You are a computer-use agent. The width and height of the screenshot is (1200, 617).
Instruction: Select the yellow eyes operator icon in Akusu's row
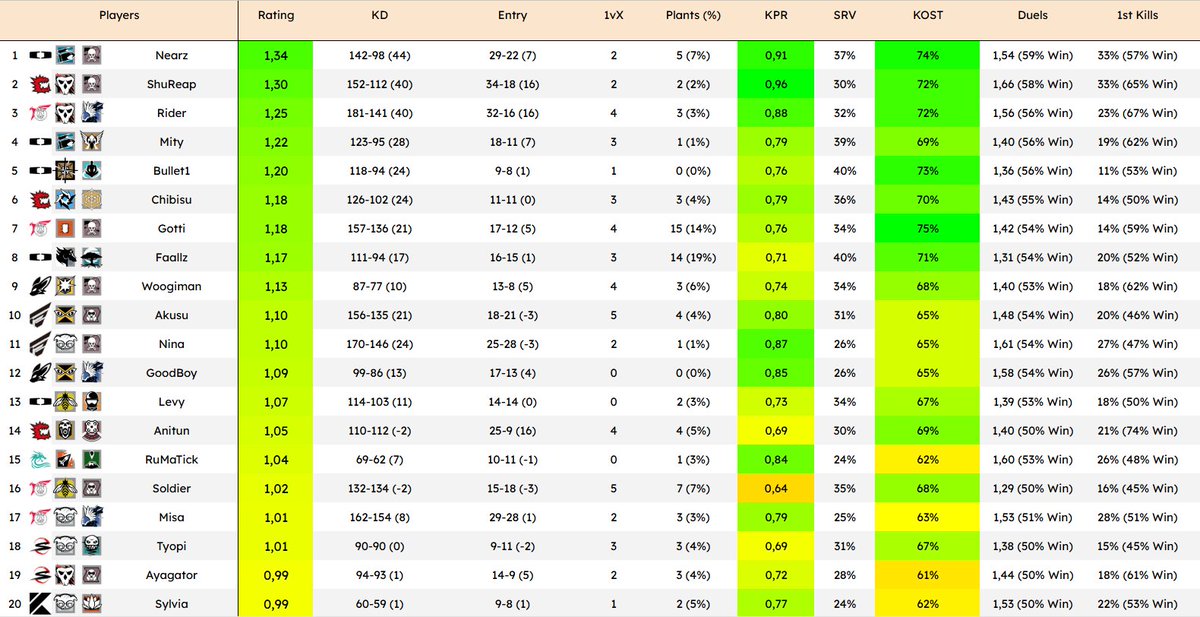pyautogui.click(x=66, y=315)
